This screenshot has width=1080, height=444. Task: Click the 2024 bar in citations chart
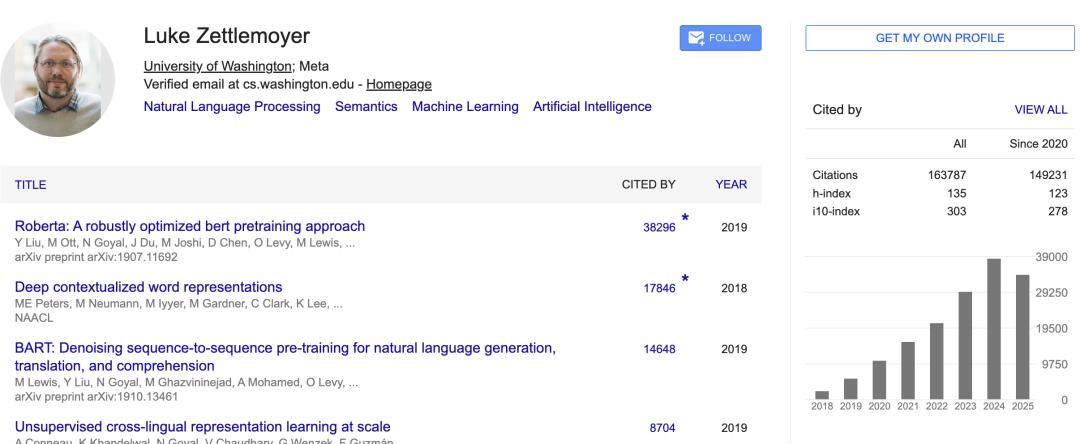pyautogui.click(x=994, y=328)
